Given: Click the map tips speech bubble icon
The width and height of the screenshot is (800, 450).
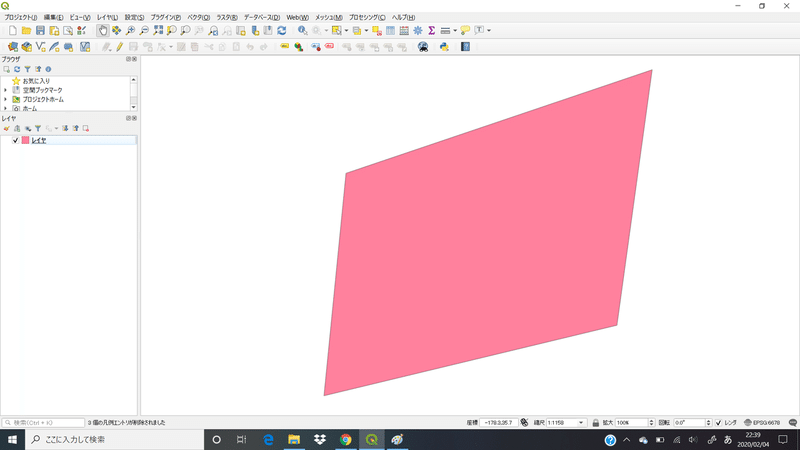Looking at the screenshot, I should tap(465, 31).
